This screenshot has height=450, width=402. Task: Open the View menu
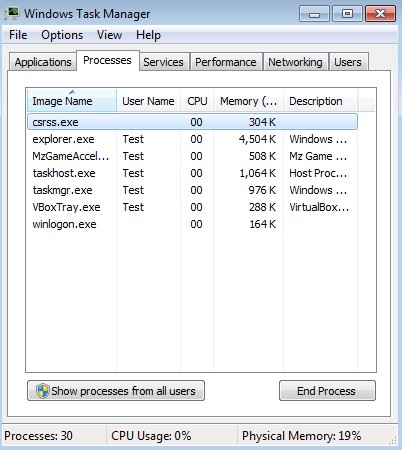(109, 35)
